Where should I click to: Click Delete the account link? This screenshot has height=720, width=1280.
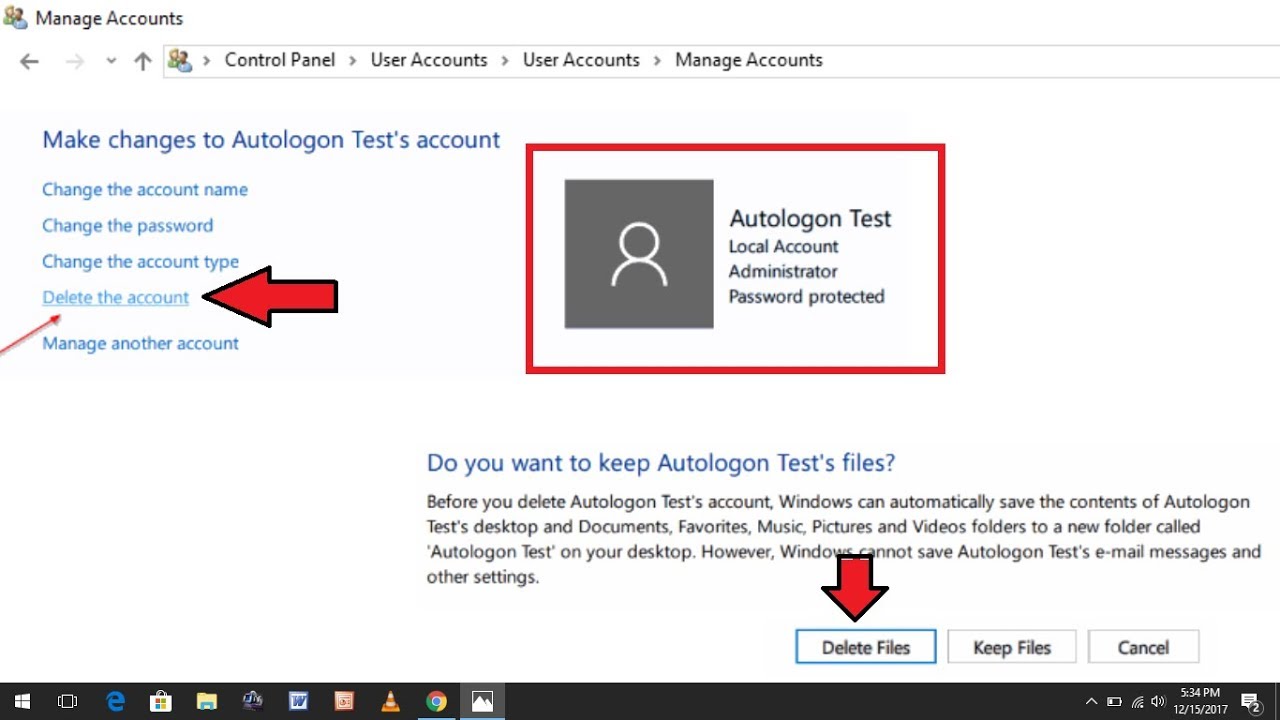tap(115, 298)
